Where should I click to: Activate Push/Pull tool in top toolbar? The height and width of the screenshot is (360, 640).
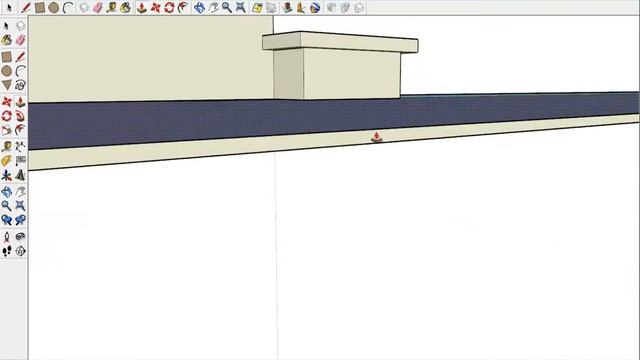(142, 7)
